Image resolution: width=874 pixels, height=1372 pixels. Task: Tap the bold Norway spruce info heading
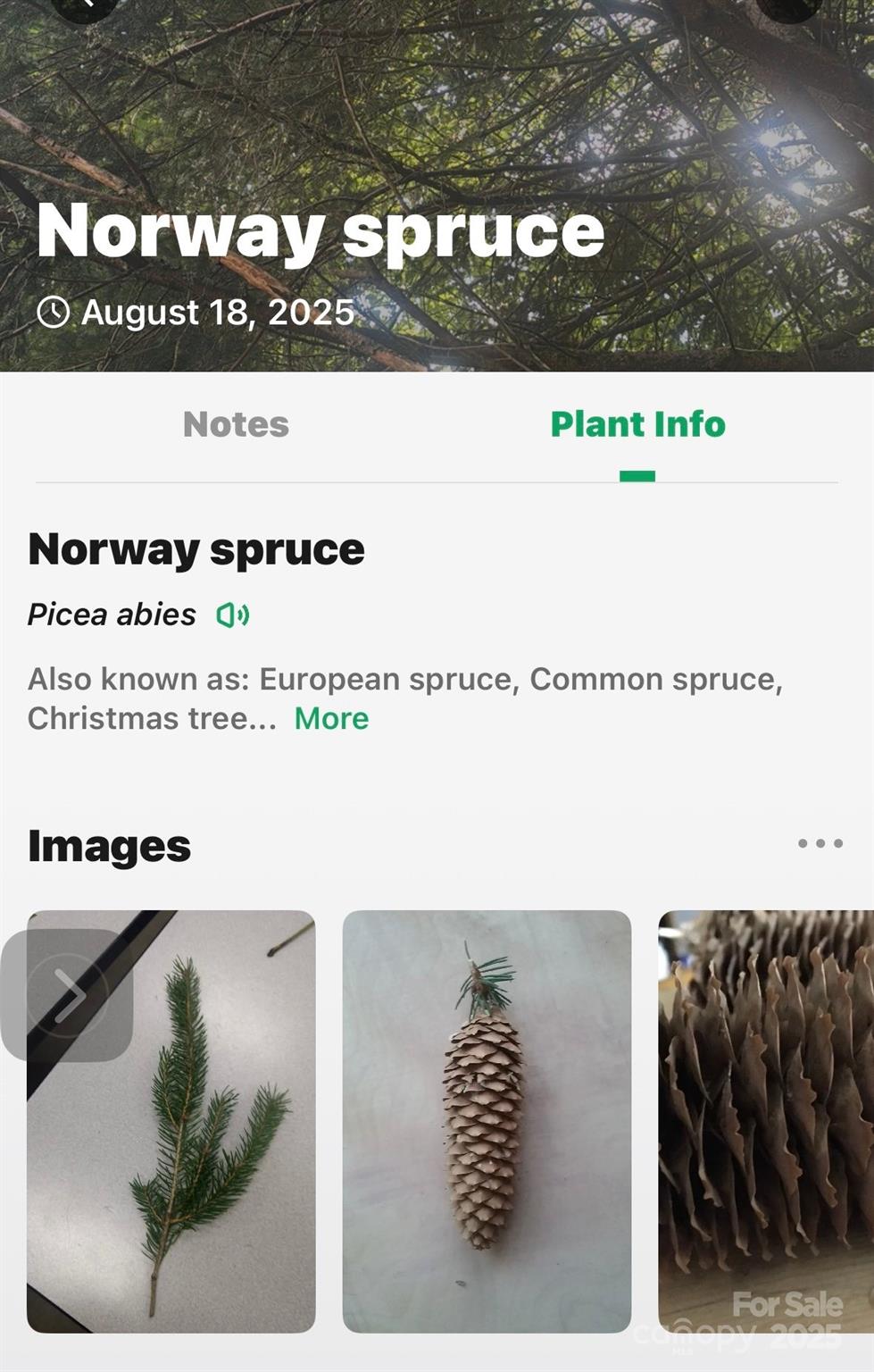196,549
